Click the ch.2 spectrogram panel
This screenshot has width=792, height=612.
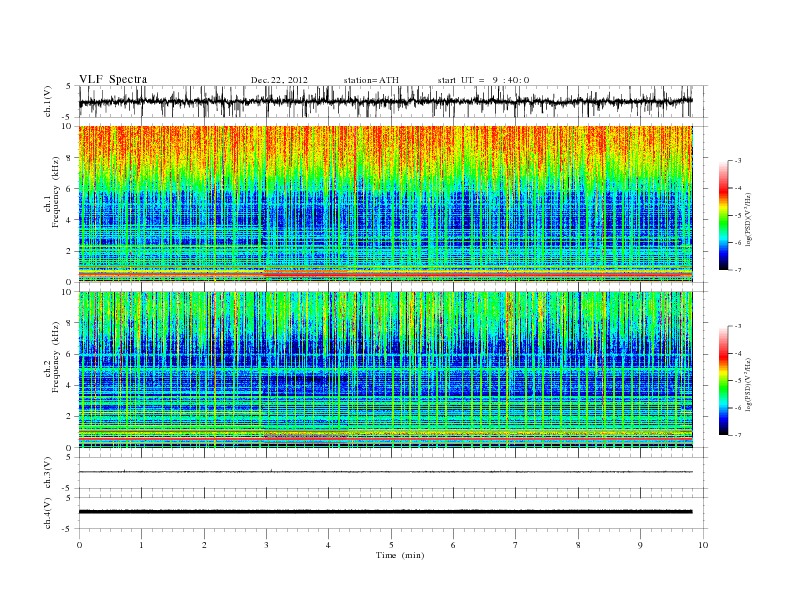click(385, 370)
